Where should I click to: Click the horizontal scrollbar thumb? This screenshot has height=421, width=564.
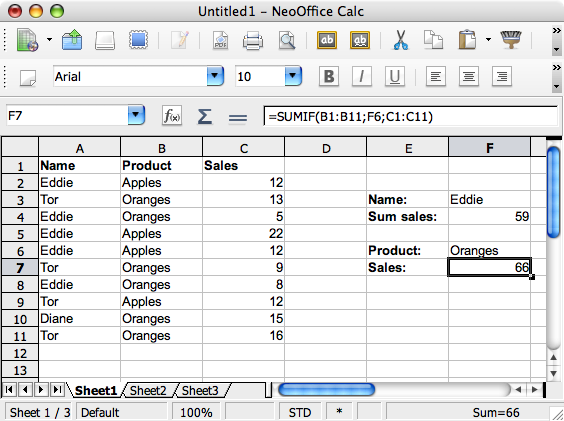click(327, 389)
